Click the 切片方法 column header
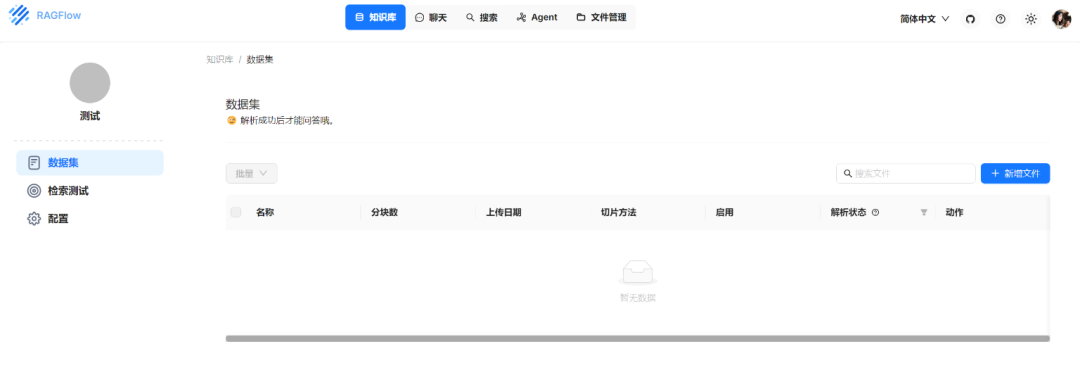 tap(618, 212)
